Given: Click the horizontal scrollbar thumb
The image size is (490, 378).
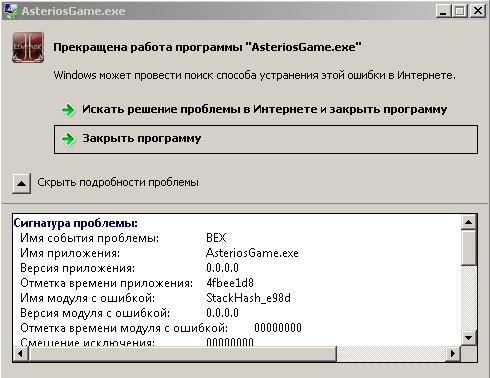Looking at the screenshot, I should (x=183, y=353).
